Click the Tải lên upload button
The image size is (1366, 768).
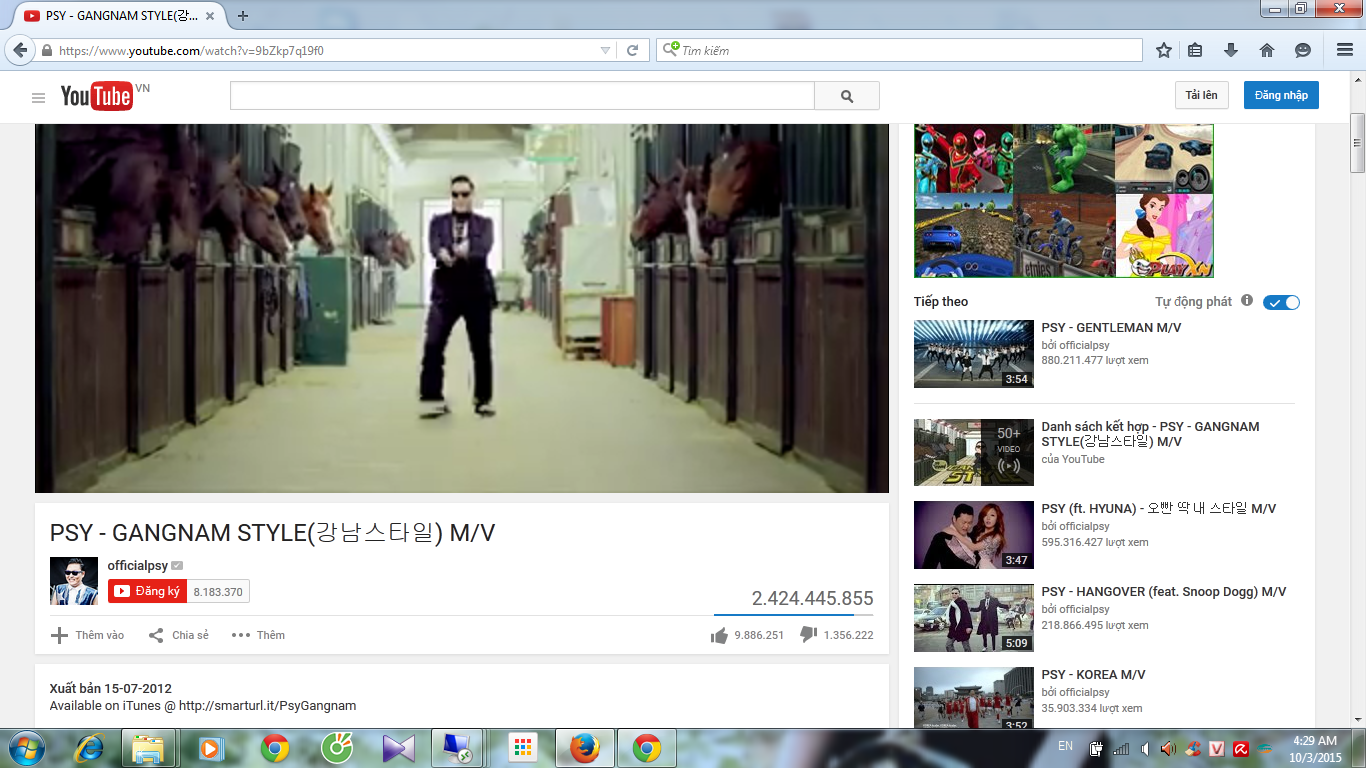click(1201, 95)
